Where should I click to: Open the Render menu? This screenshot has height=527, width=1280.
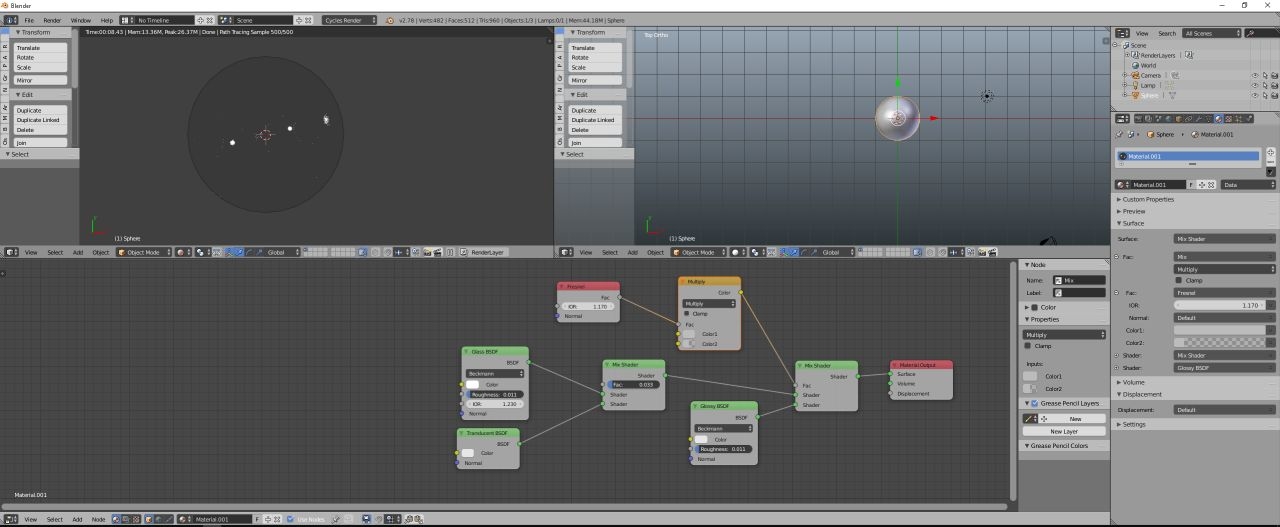52,20
